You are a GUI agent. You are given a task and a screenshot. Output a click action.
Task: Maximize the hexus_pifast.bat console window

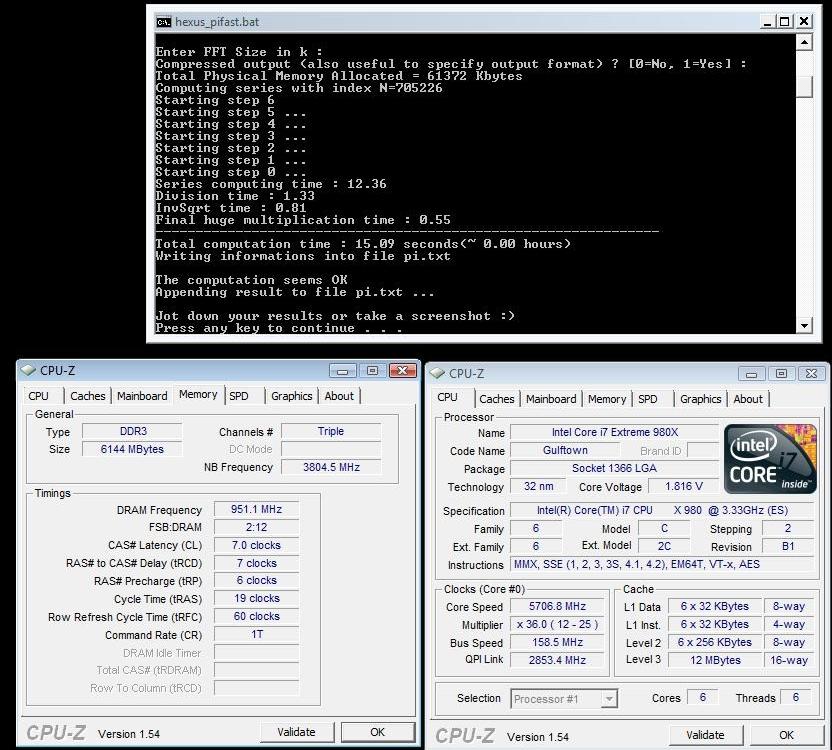(785, 21)
